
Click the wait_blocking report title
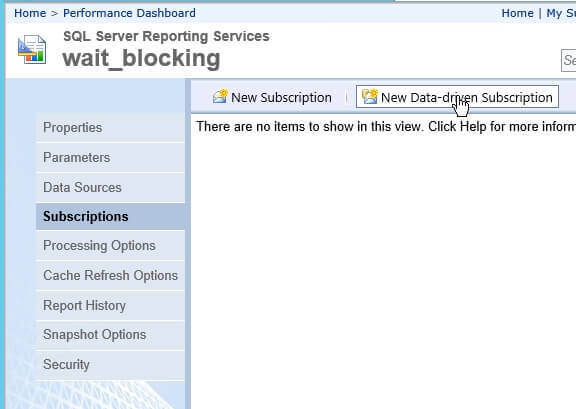pos(141,58)
